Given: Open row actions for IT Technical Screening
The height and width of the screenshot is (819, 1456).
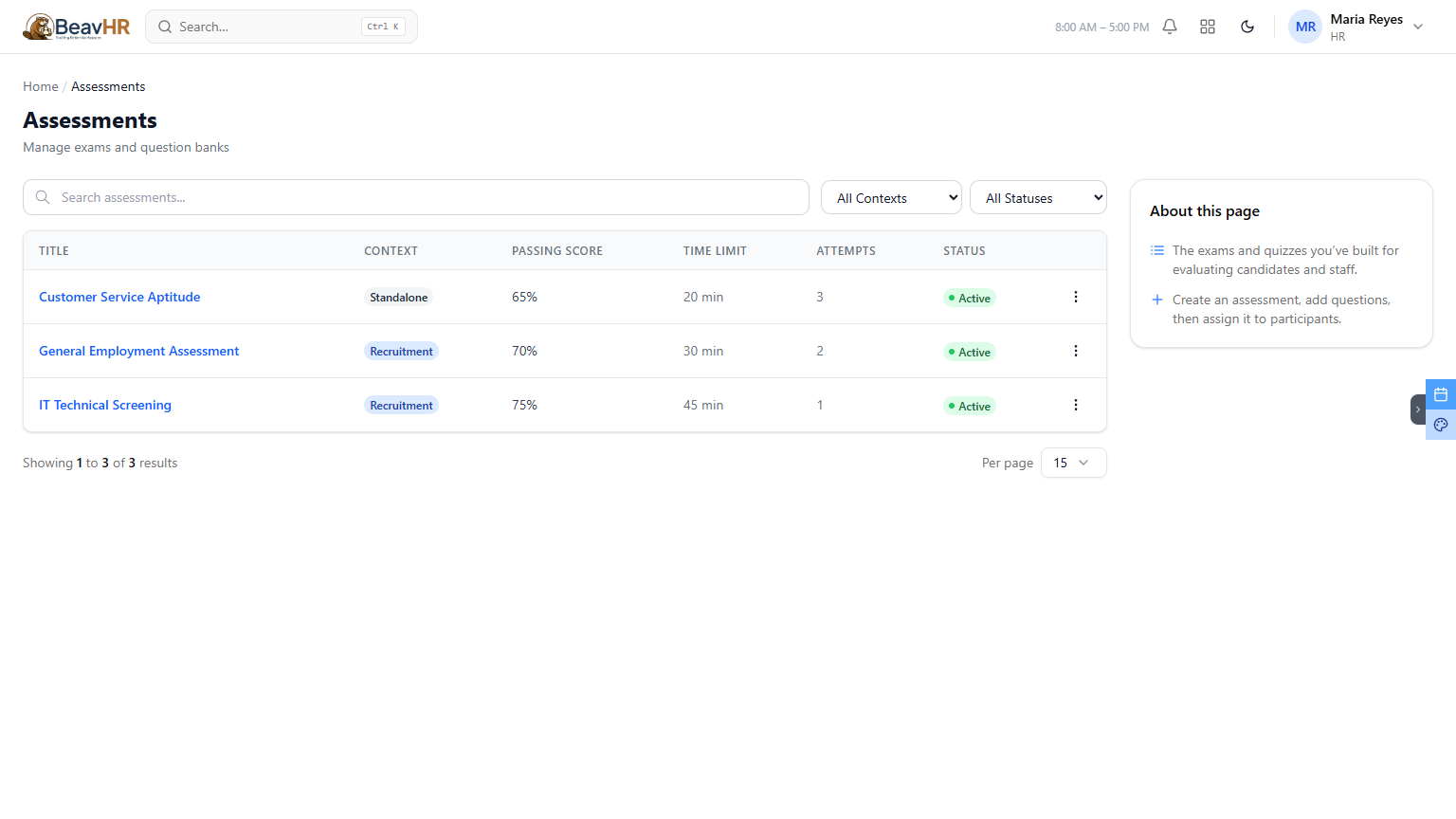Looking at the screenshot, I should coord(1076,405).
